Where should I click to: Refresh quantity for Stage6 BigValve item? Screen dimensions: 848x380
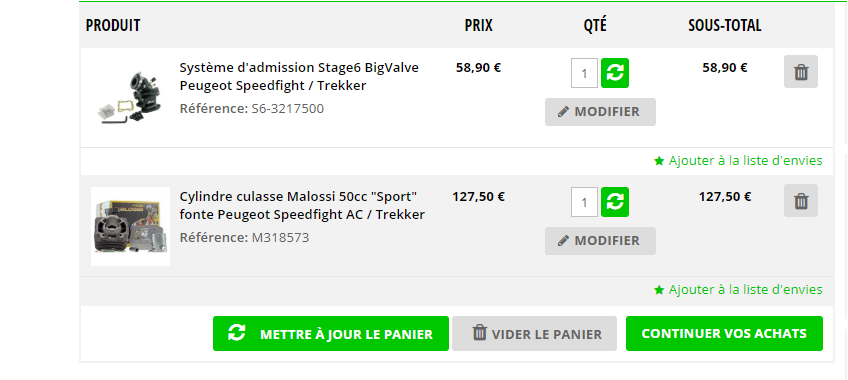[615, 73]
